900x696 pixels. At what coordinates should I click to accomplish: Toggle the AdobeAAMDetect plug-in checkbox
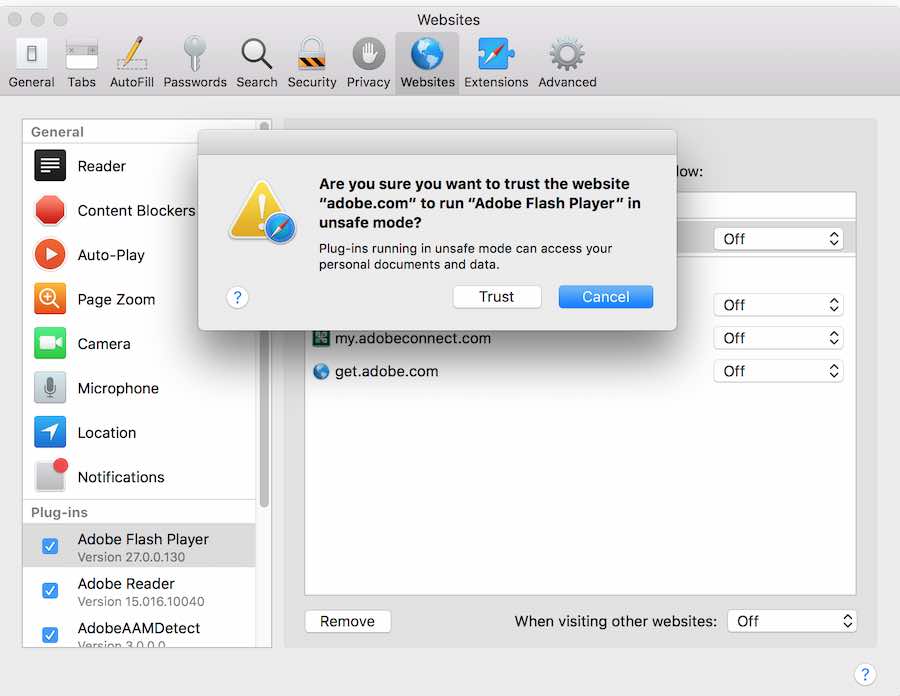coord(50,635)
